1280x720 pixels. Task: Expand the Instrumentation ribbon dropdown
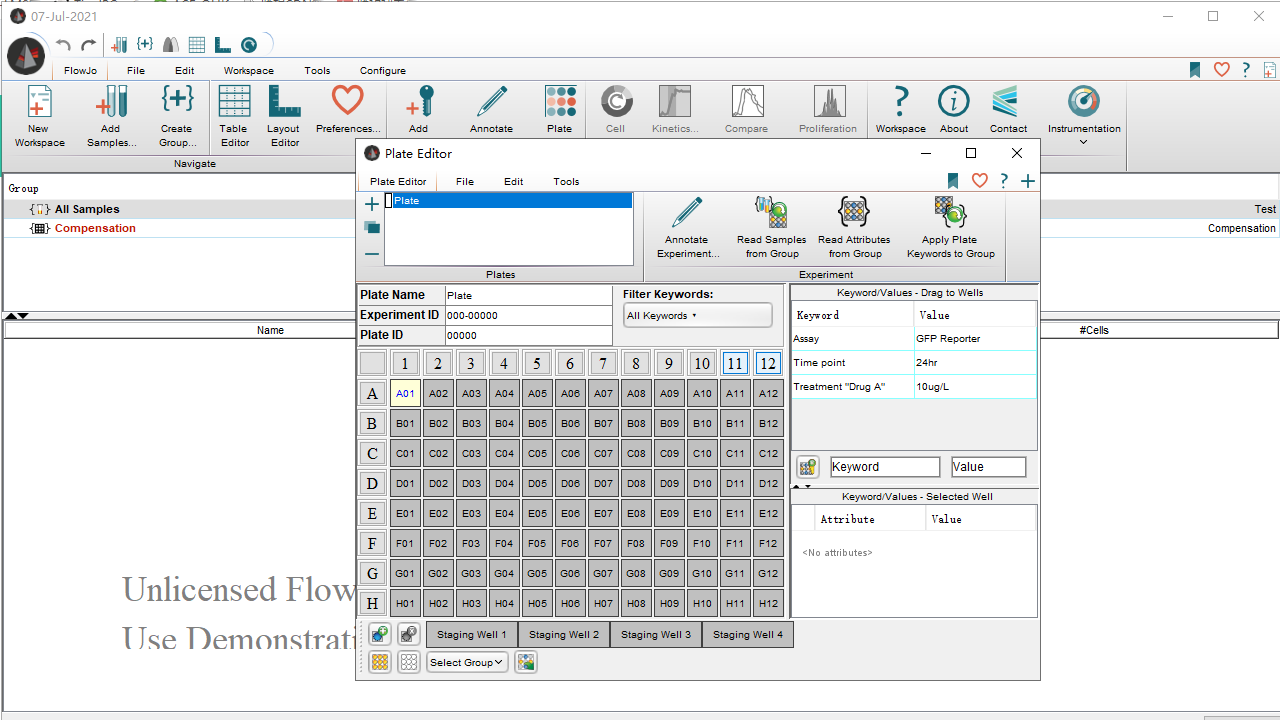coord(1084,142)
